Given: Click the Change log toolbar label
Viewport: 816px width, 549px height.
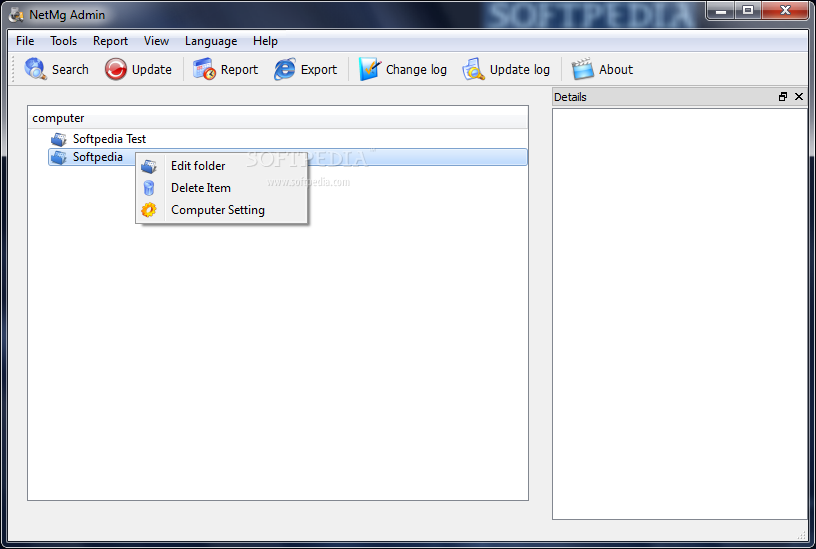Looking at the screenshot, I should (416, 70).
